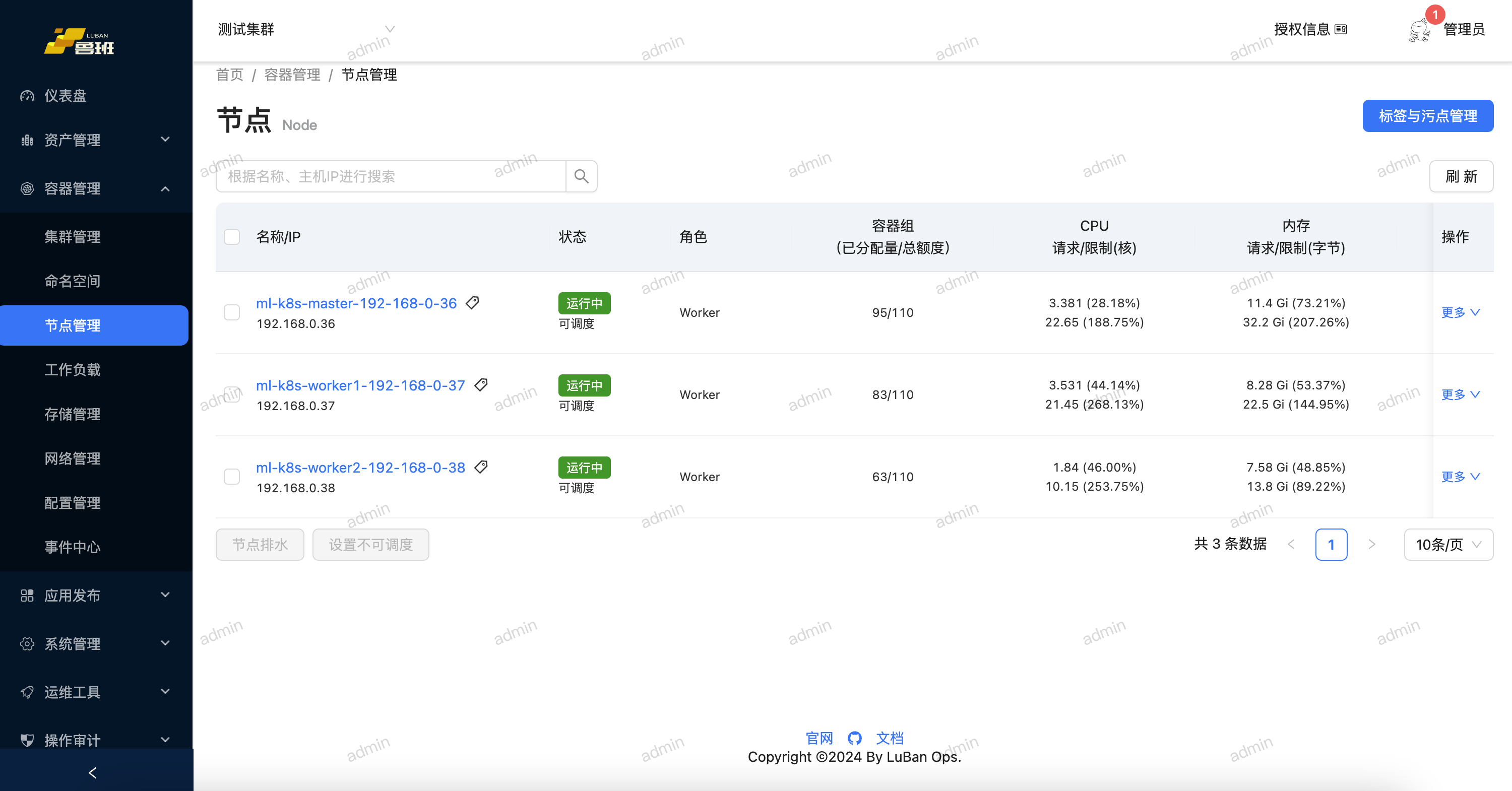Open 工作负载 in the sidebar
Viewport: 1512px width, 791px height.
point(73,370)
